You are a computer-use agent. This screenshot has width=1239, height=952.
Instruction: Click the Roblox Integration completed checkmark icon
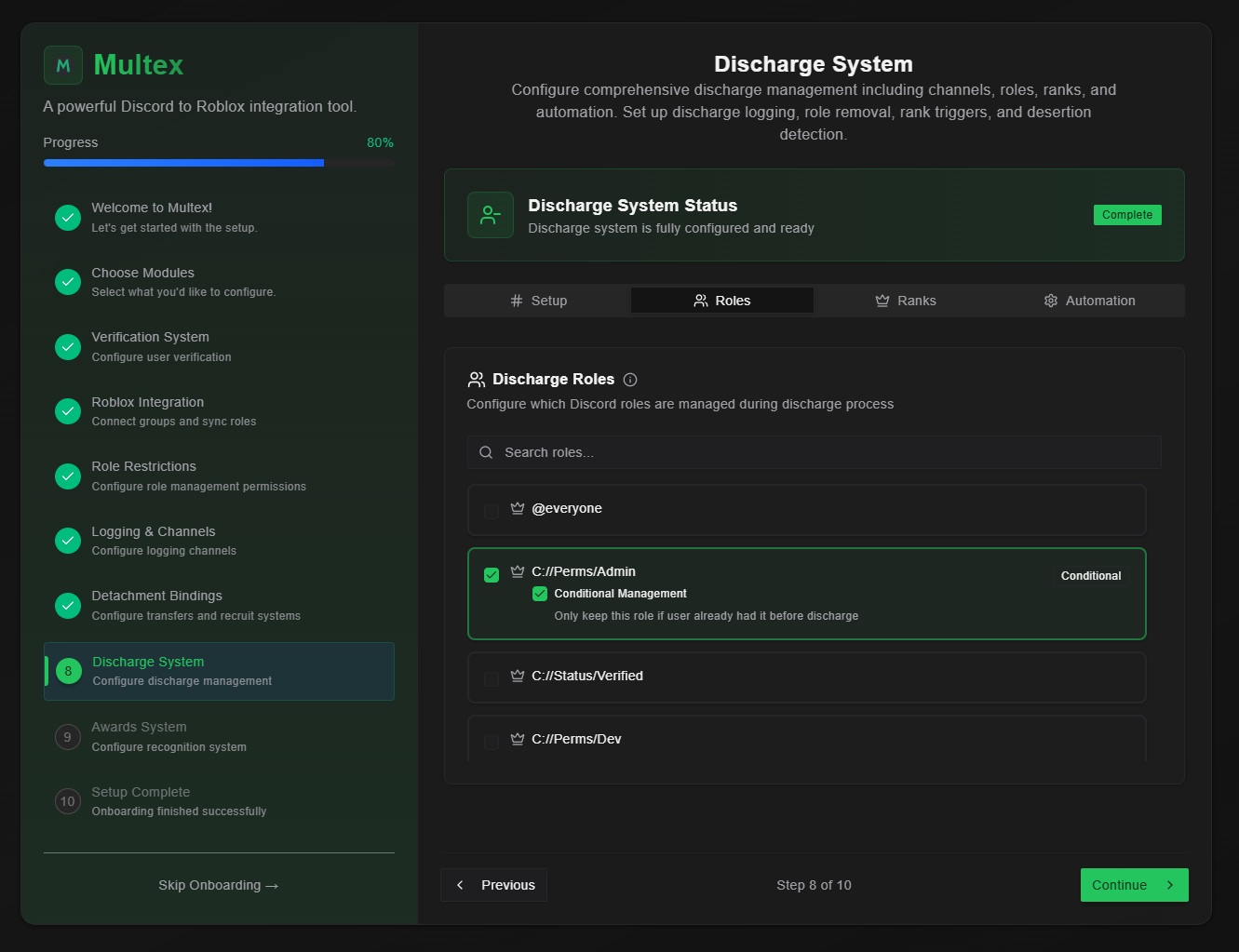(68, 411)
